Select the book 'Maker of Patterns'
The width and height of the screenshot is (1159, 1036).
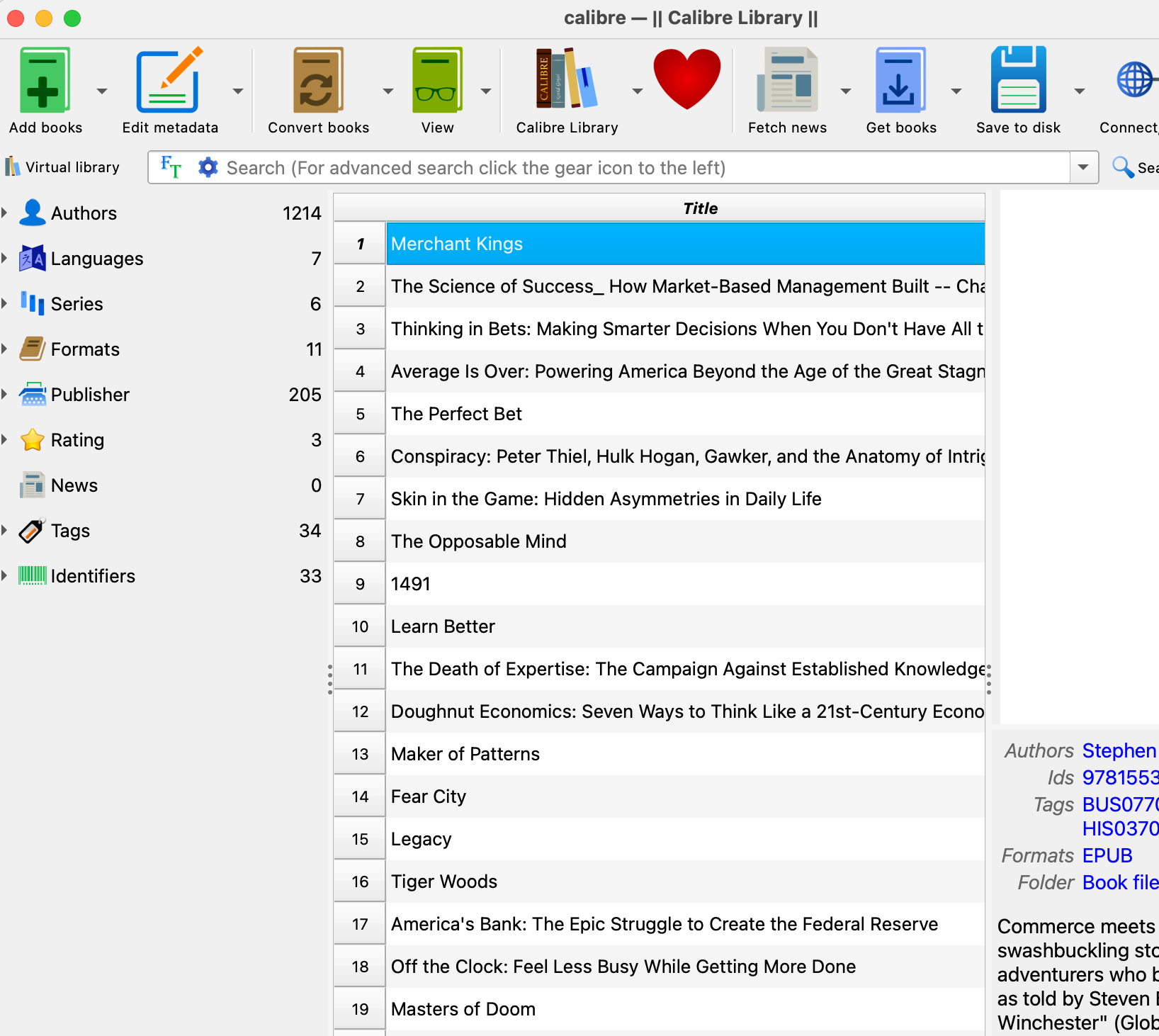click(685, 754)
